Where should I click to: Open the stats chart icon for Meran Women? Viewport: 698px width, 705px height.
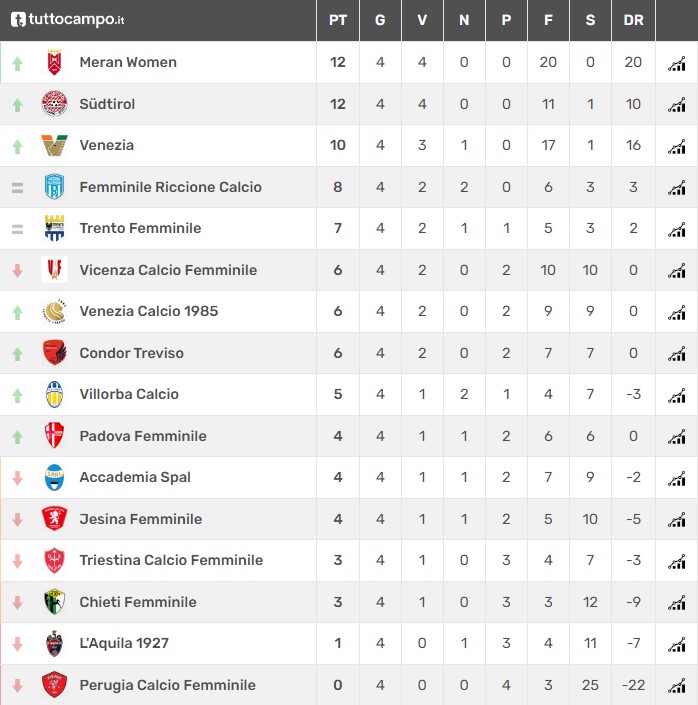tap(676, 63)
